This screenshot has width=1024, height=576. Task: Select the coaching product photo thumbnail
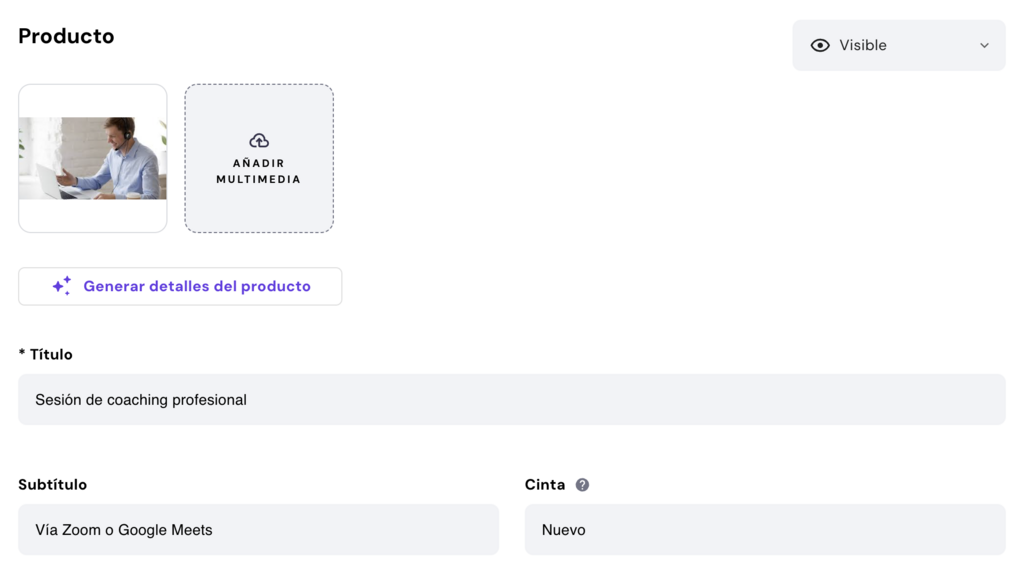pos(92,158)
